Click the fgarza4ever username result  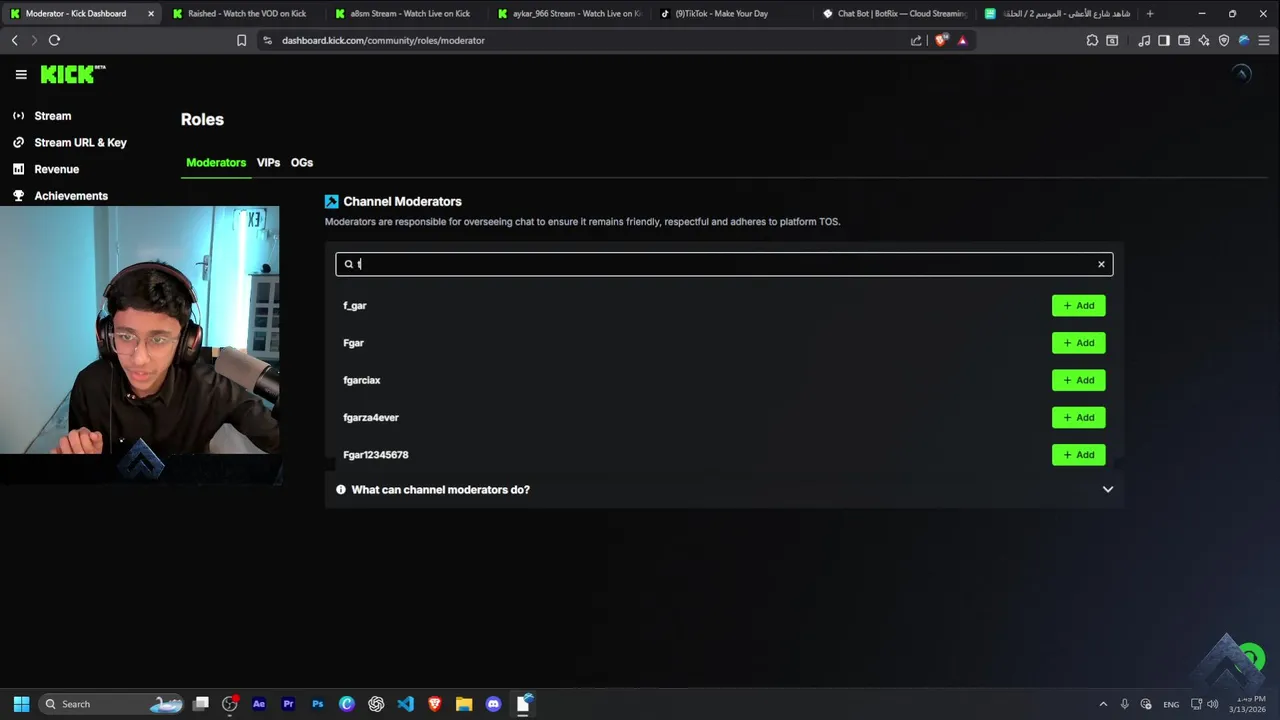coord(371,418)
